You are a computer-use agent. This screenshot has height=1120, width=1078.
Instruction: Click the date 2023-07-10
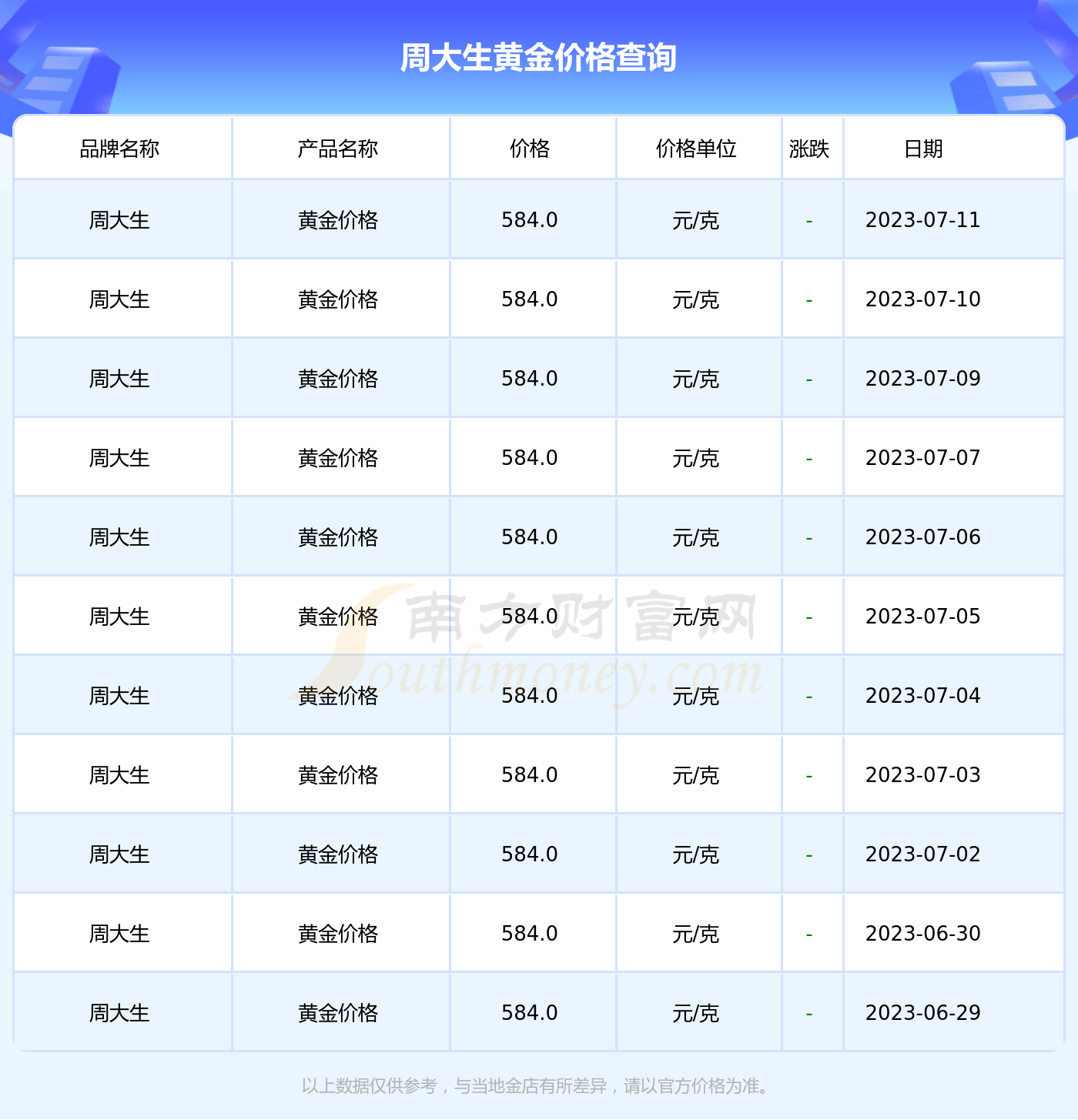(923, 299)
